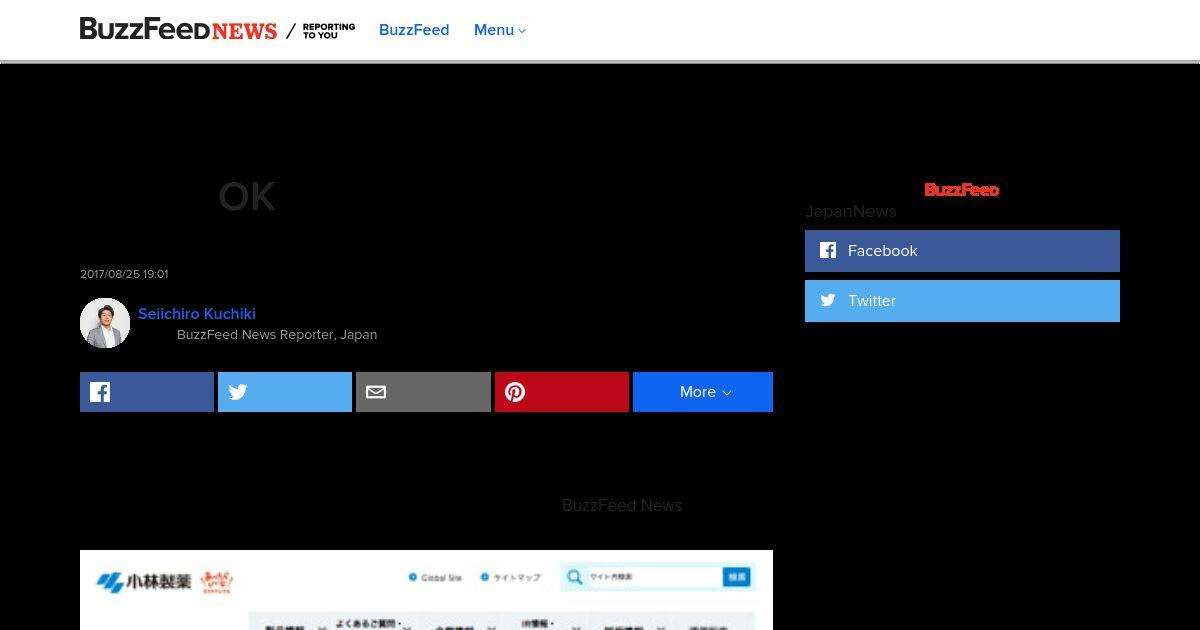This screenshot has height=630, width=1200.
Task: Open Seiichiro Kuchiki's profile photo
Action: pyautogui.click(x=105, y=323)
